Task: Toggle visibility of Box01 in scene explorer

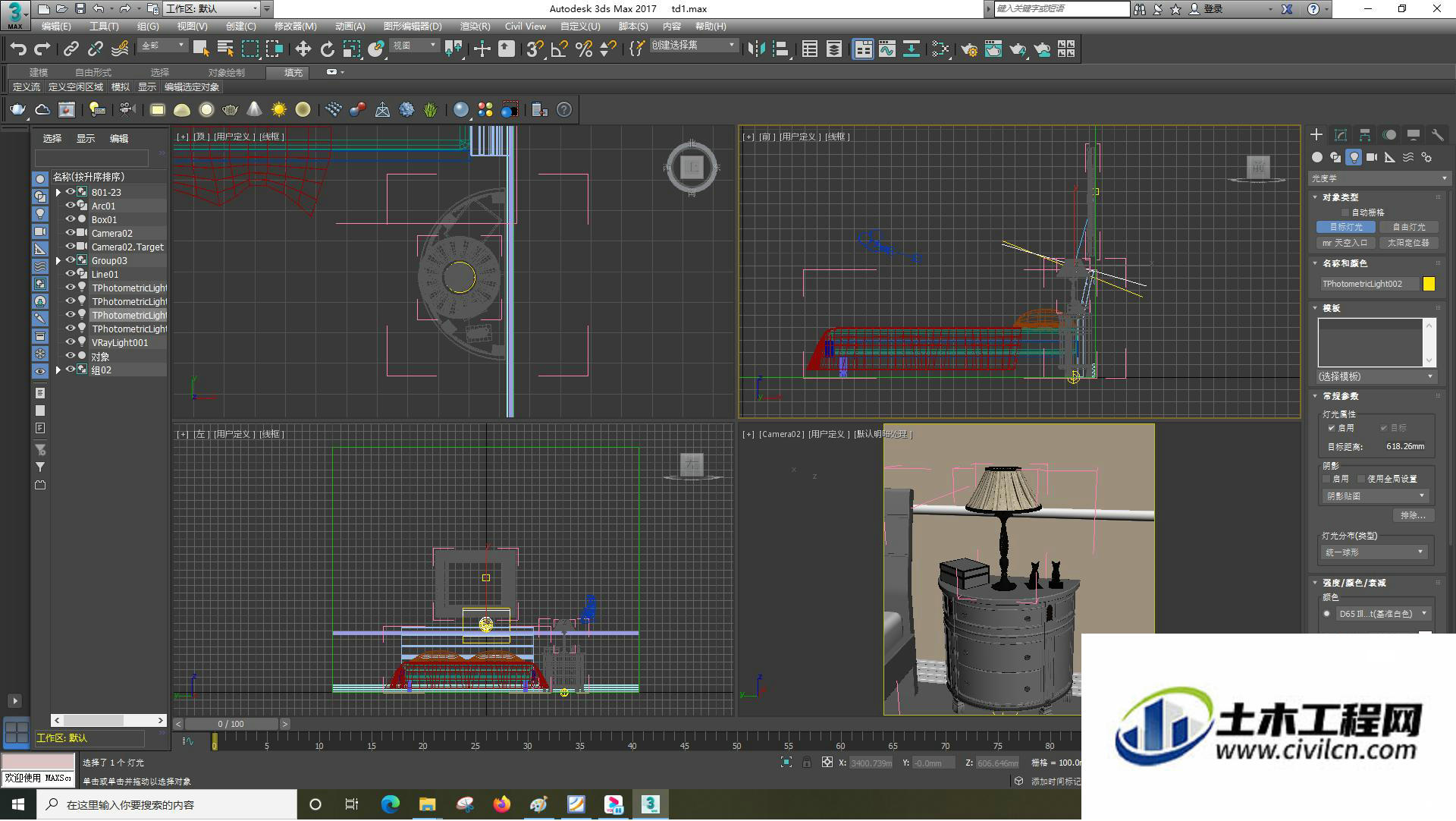Action: pyautogui.click(x=71, y=219)
